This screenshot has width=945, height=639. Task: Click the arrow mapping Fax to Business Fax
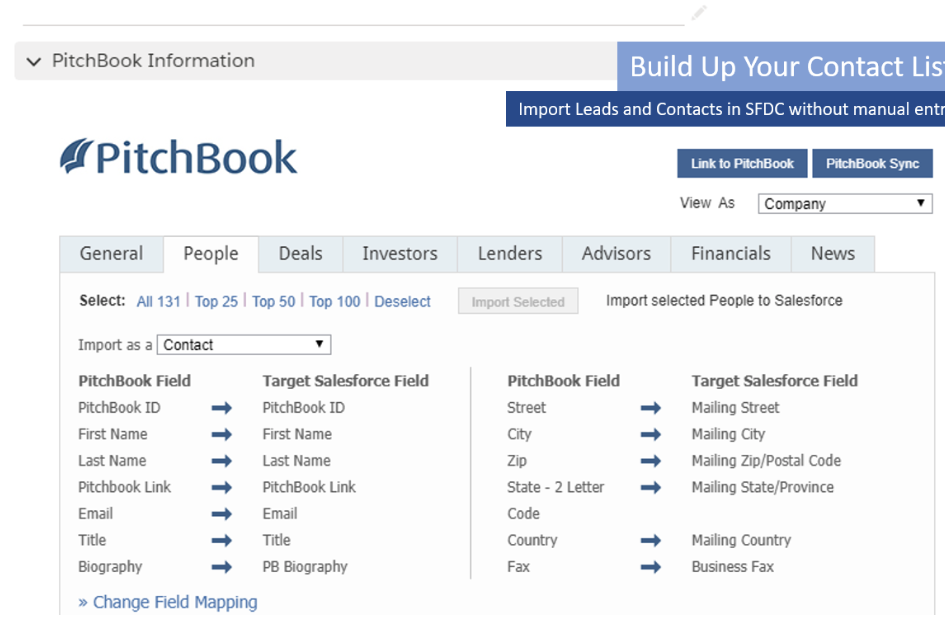click(x=650, y=566)
